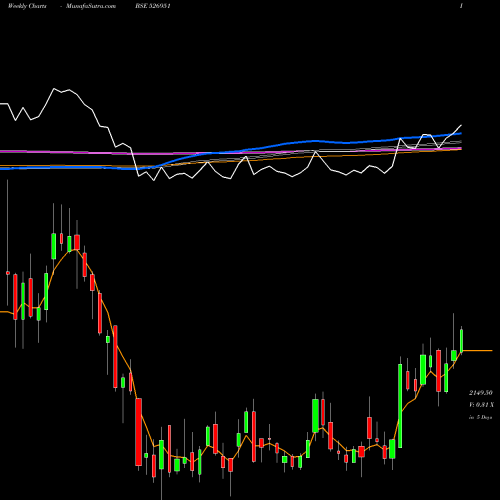Click the tall red candle at the chart's lowest drop
The height and width of the screenshot is (500, 500).
pos(139,432)
